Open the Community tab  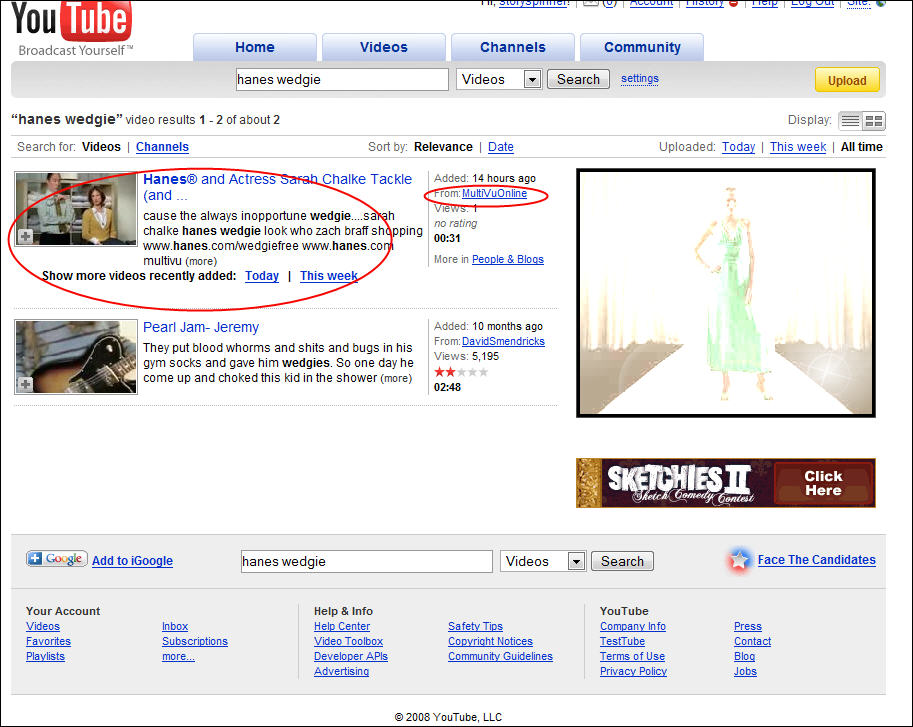tap(642, 47)
